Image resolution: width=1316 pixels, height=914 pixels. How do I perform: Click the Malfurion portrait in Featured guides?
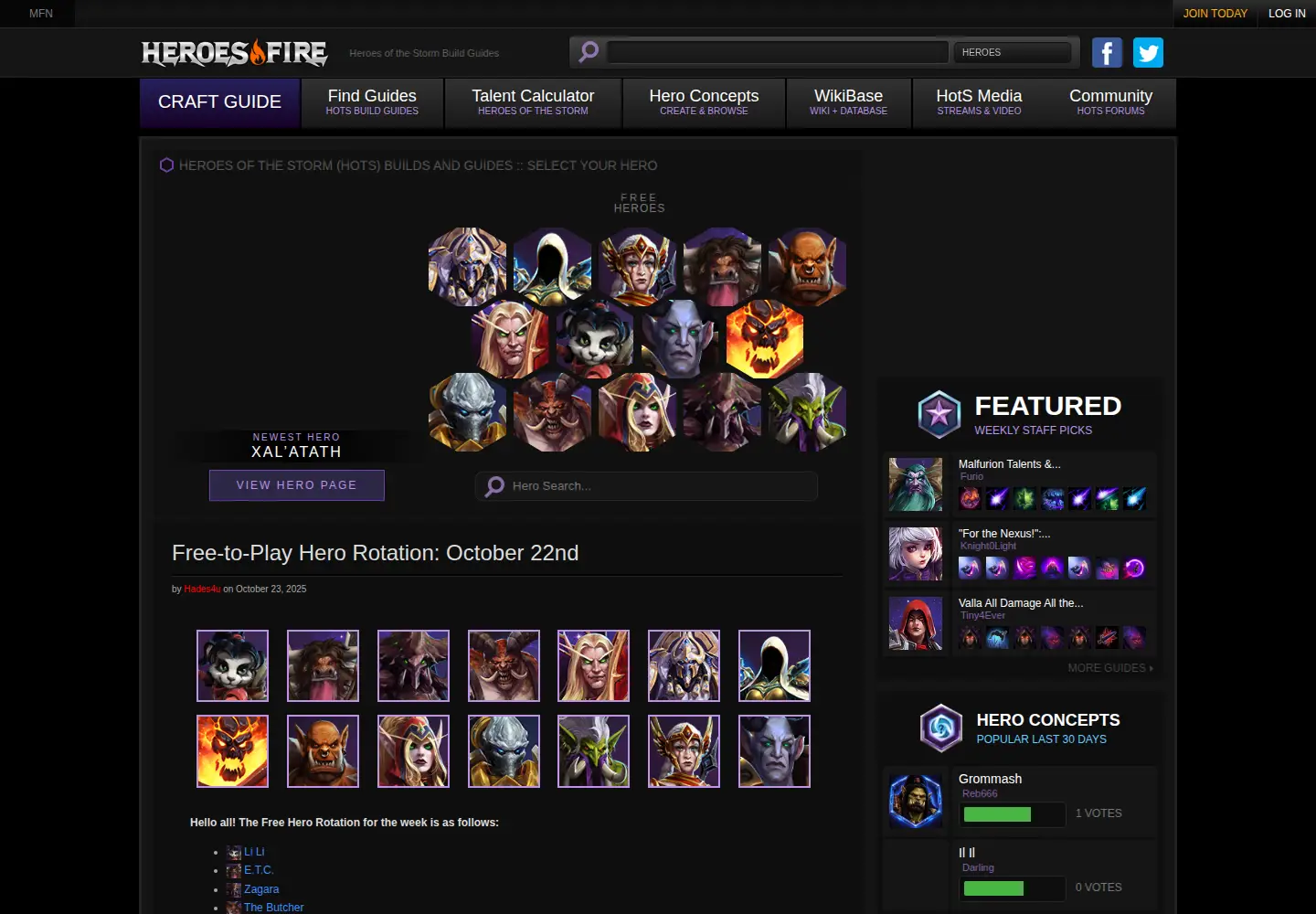(916, 484)
